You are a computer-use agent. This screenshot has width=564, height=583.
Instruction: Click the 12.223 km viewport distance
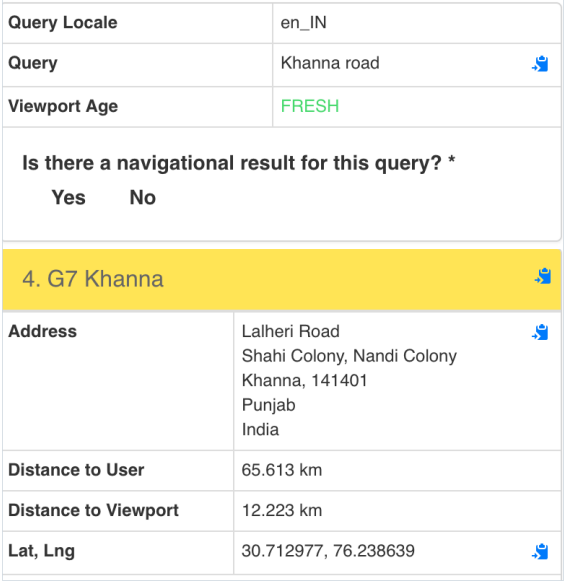pyautogui.click(x=282, y=510)
